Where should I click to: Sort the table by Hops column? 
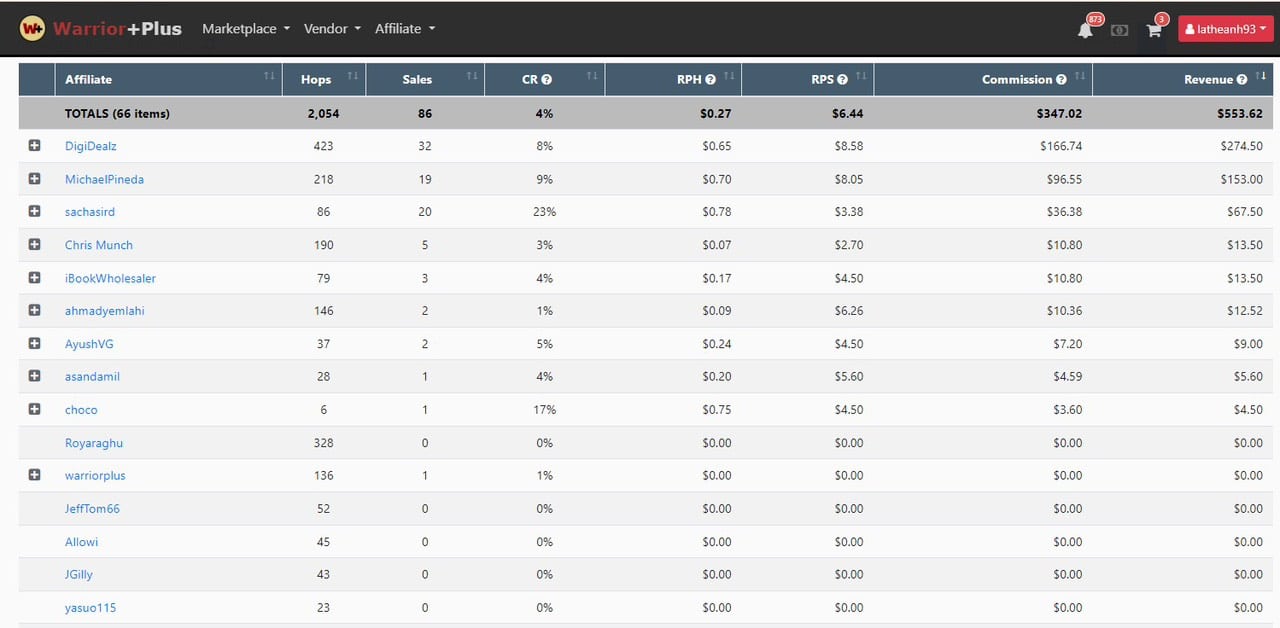316,80
